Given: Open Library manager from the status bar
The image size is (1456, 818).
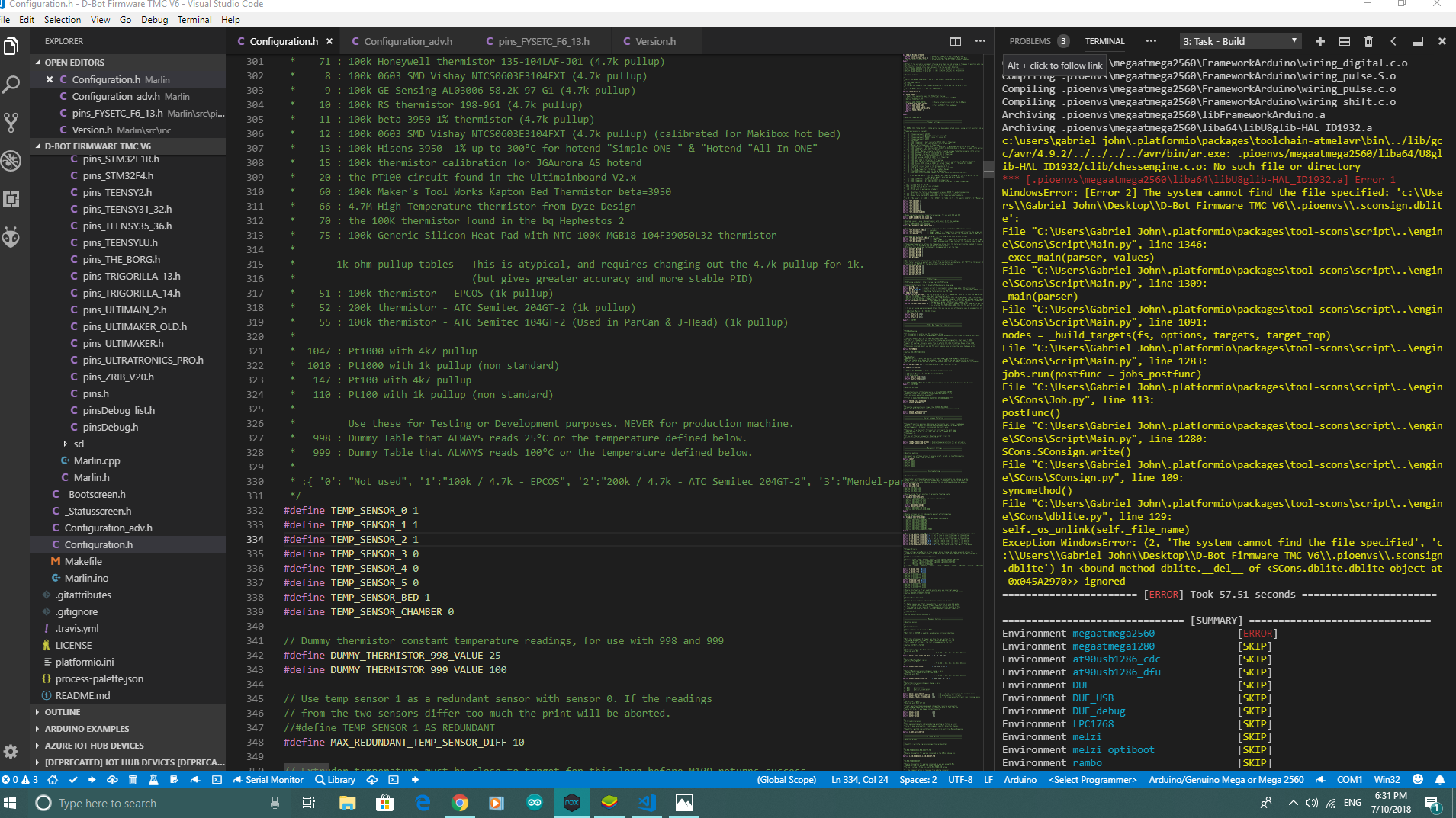Looking at the screenshot, I should (x=335, y=779).
